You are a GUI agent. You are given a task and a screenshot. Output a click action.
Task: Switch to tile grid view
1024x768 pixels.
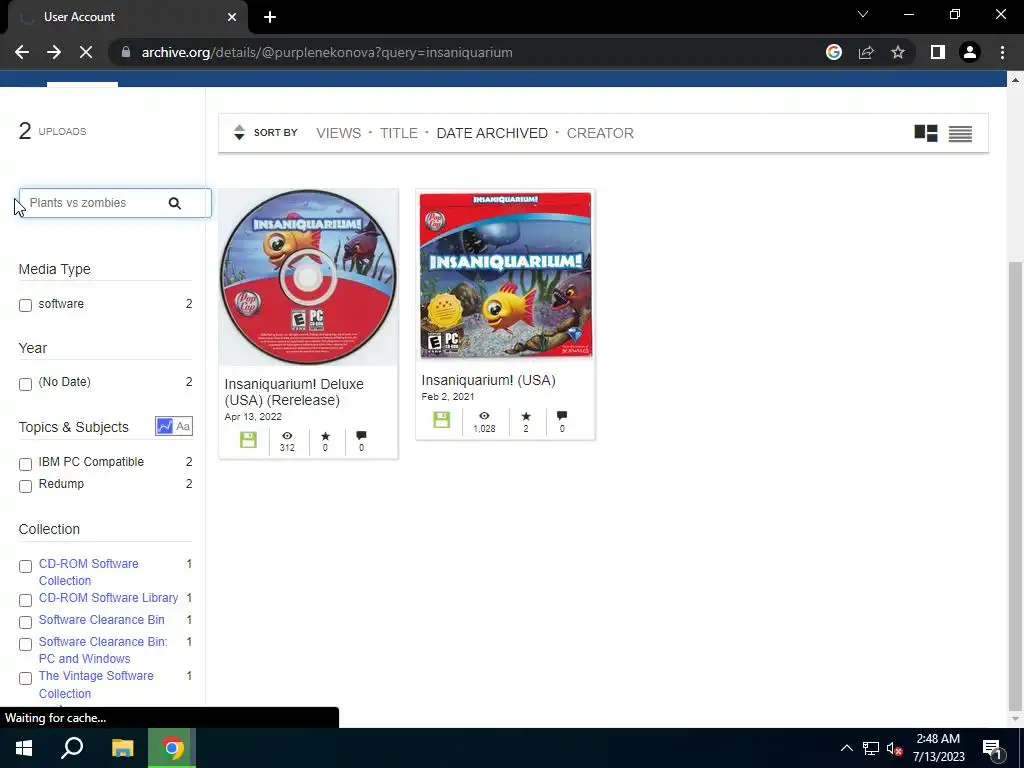[x=925, y=133]
